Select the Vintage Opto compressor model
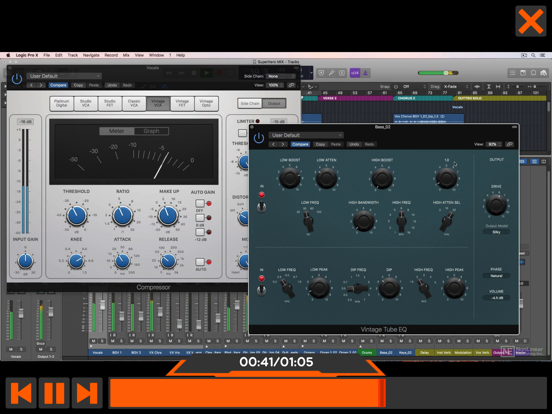552x414 pixels. click(206, 103)
